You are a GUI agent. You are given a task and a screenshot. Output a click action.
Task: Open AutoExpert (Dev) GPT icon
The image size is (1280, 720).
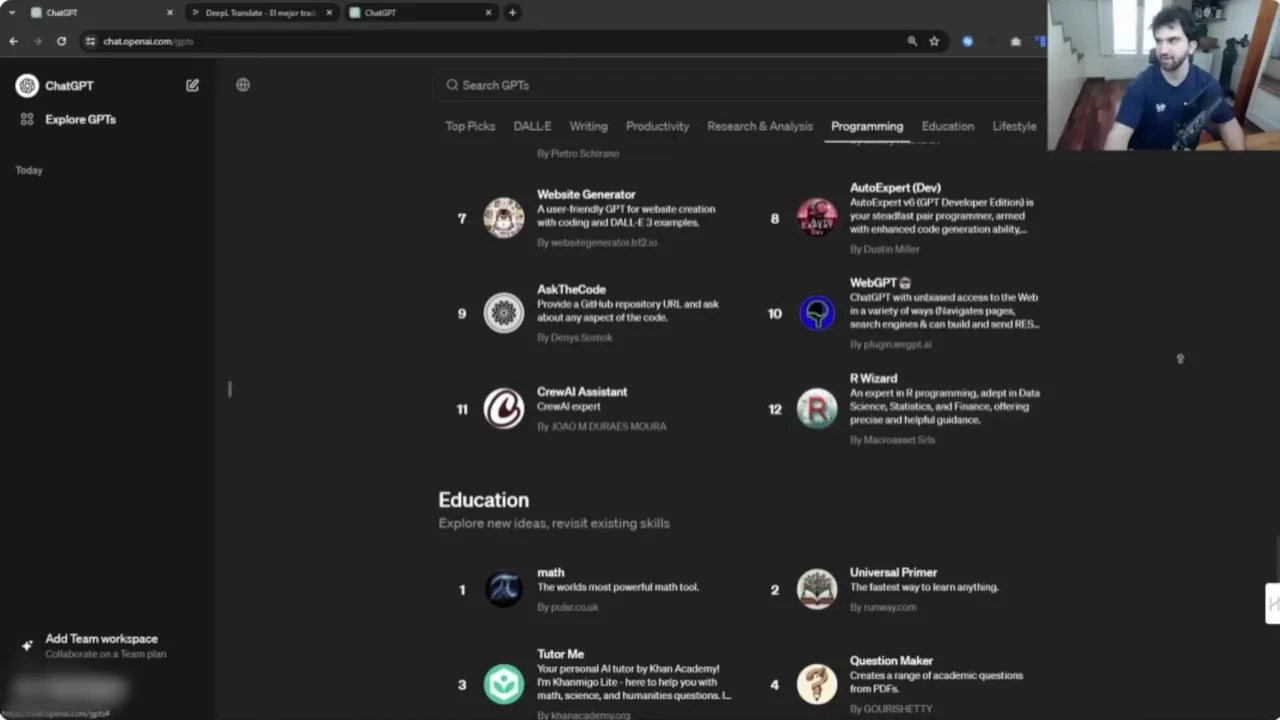[817, 217]
